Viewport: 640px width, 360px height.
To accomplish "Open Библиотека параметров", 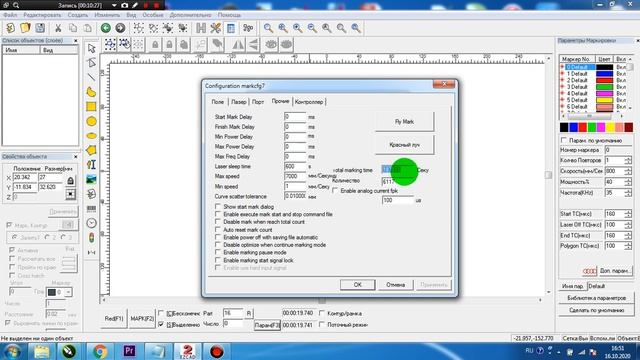I will click(x=596, y=298).
